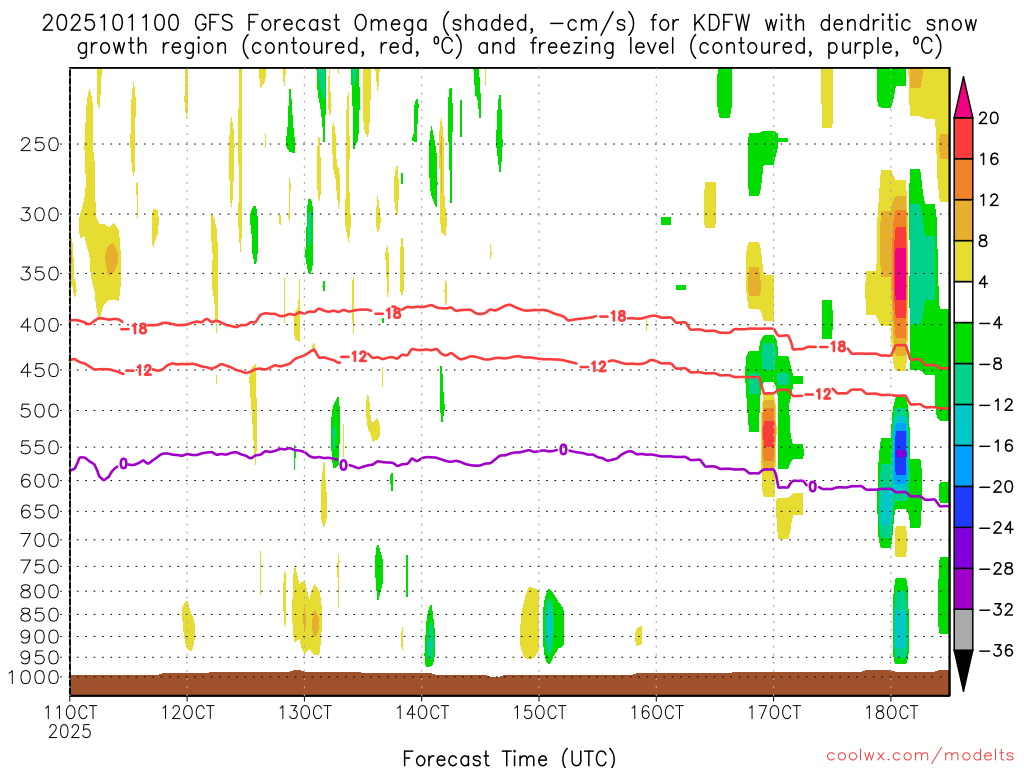Click the green -4 to -8 colorbar segment
This screenshot has width=1024, height=768.
point(963,344)
